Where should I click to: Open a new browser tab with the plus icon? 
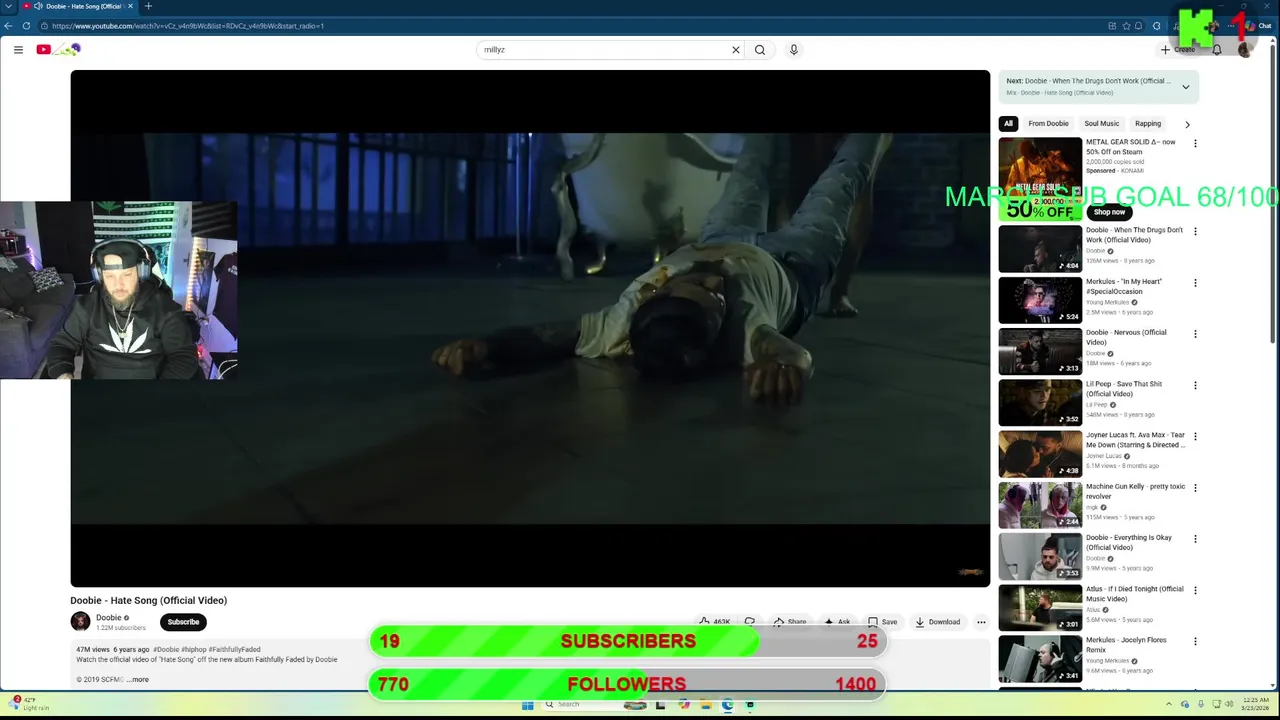click(148, 6)
